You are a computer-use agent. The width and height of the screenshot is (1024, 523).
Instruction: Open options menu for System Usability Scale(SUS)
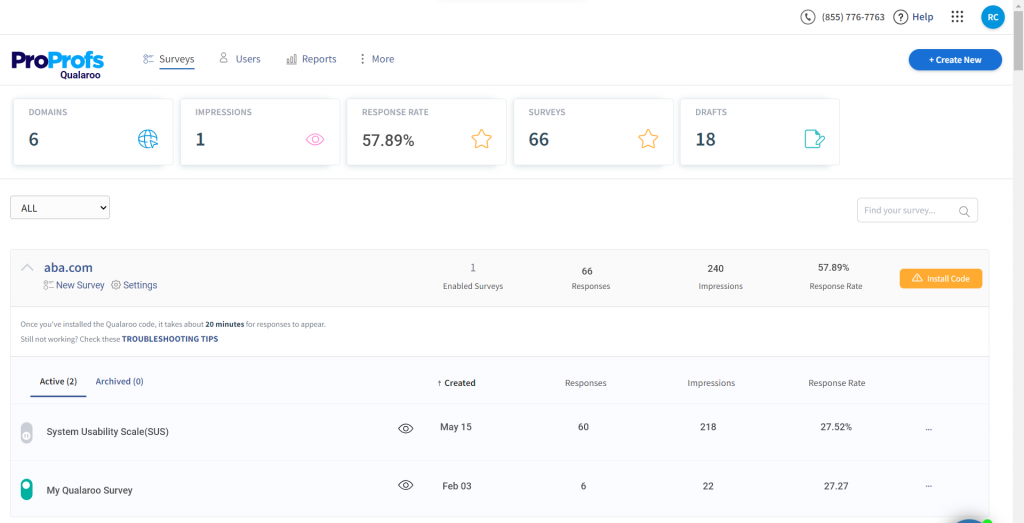coord(929,429)
